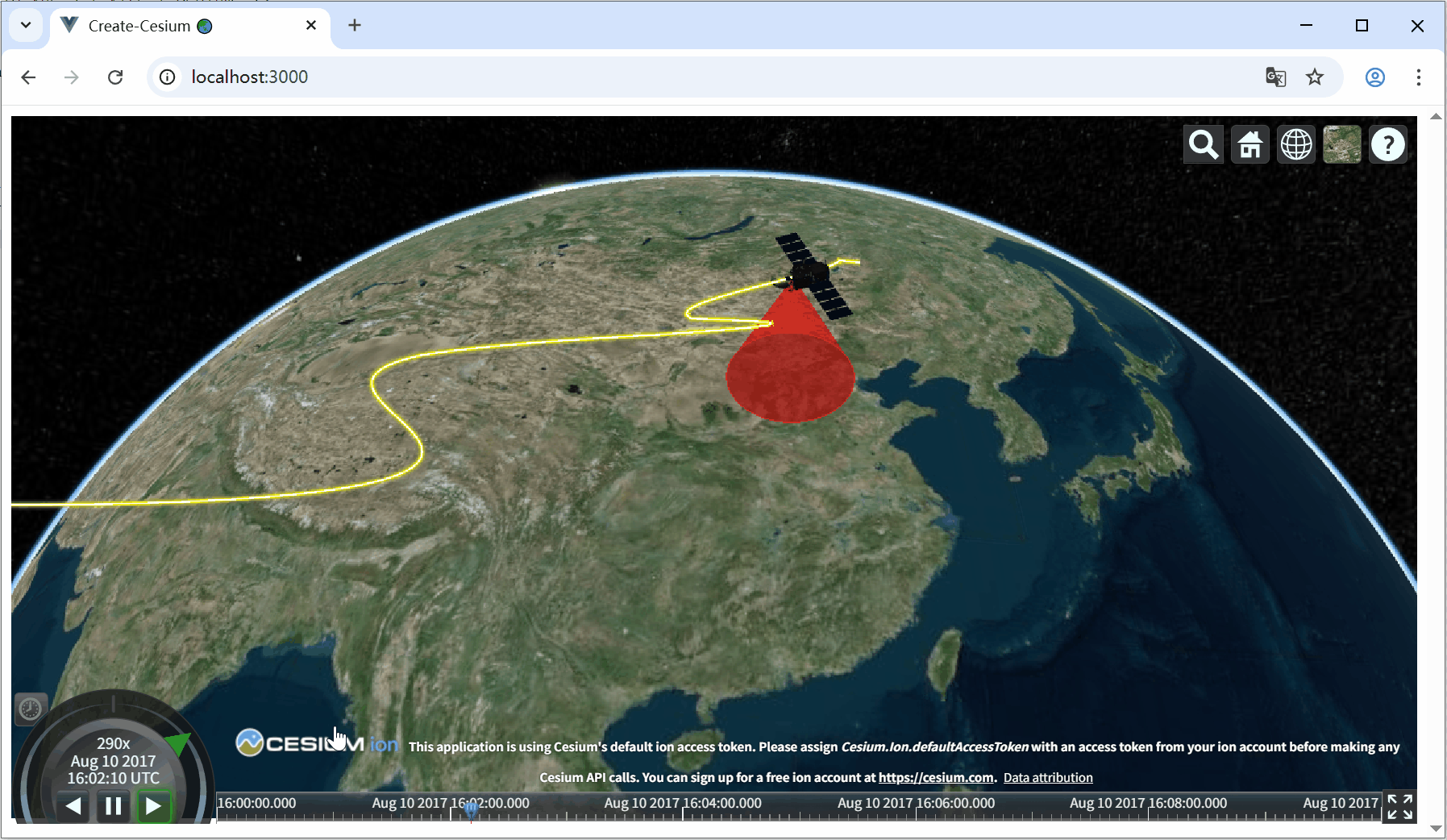Viewport: 1447px width, 840px height.
Task: Click the satellite model
Action: tap(813, 276)
